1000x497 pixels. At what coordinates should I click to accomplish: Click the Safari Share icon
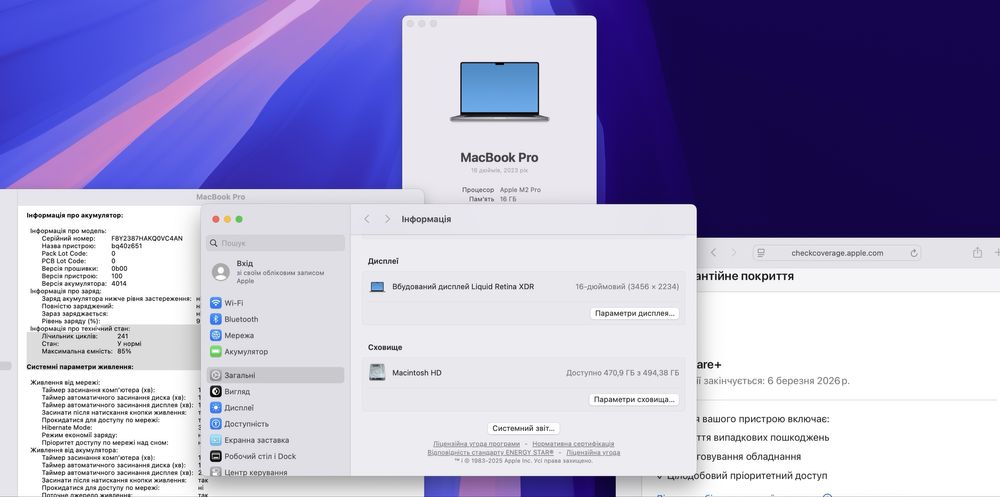pyautogui.click(x=977, y=253)
